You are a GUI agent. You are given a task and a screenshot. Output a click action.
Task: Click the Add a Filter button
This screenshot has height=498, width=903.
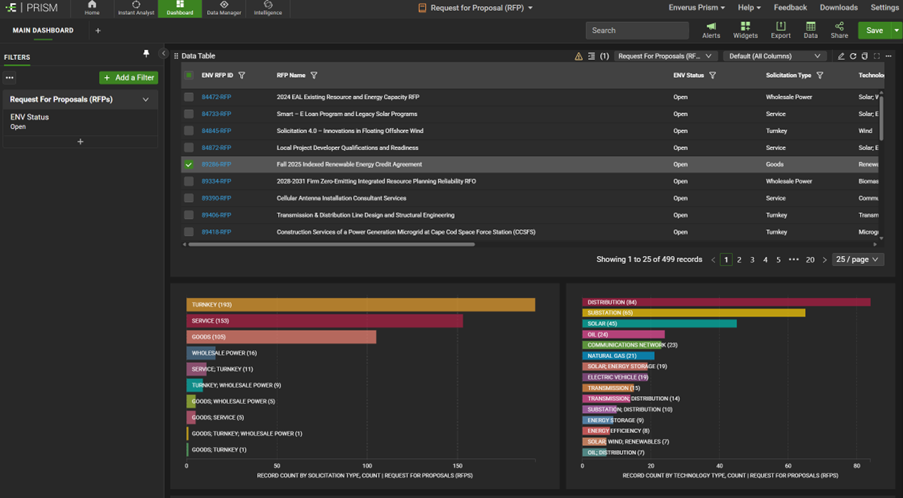128,77
